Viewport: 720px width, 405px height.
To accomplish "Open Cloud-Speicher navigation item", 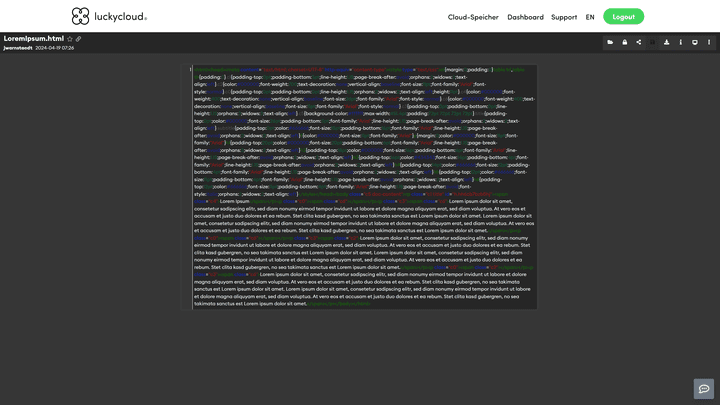I will point(473,17).
